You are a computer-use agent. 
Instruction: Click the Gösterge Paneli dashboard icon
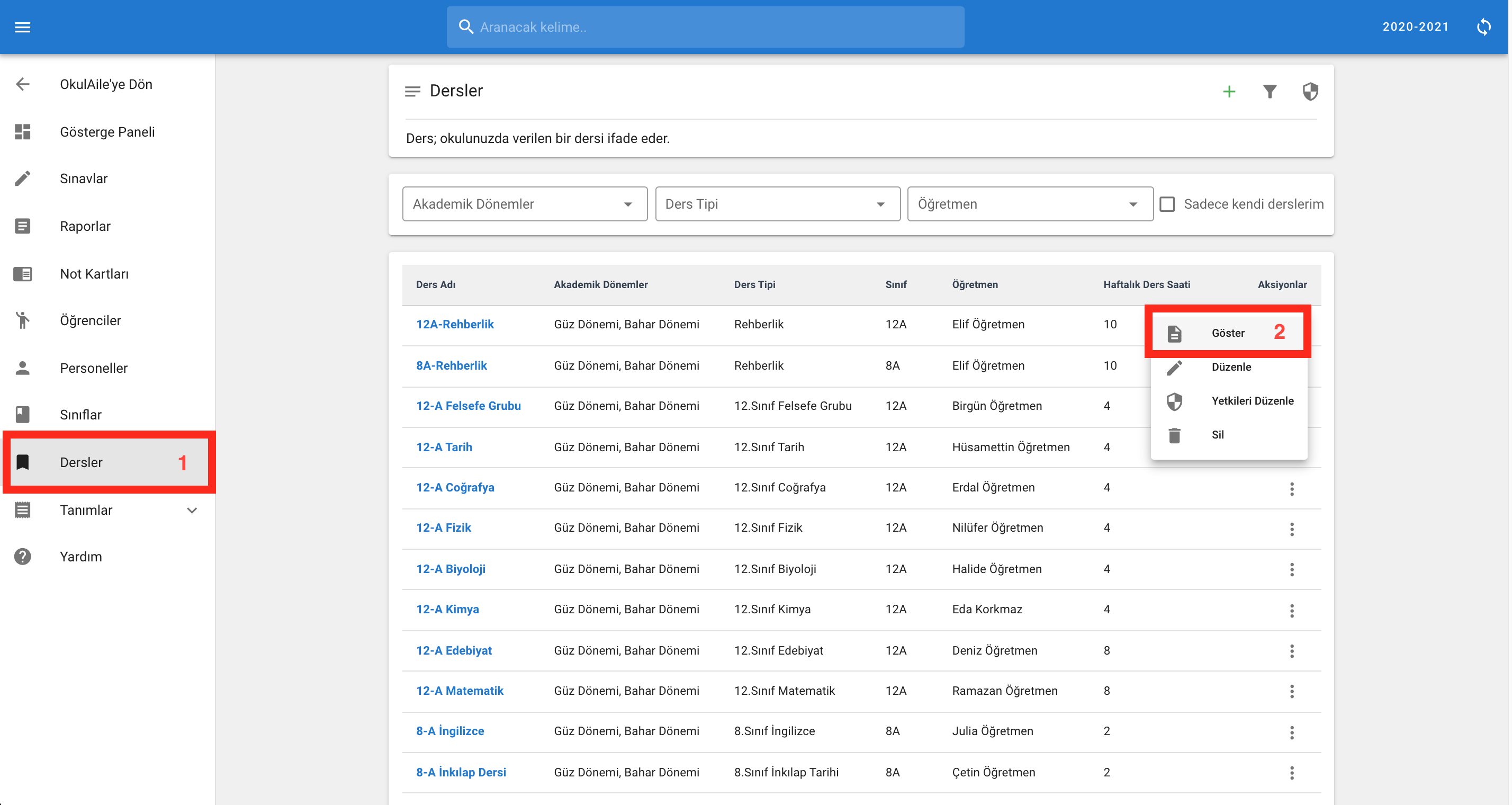tap(22, 131)
